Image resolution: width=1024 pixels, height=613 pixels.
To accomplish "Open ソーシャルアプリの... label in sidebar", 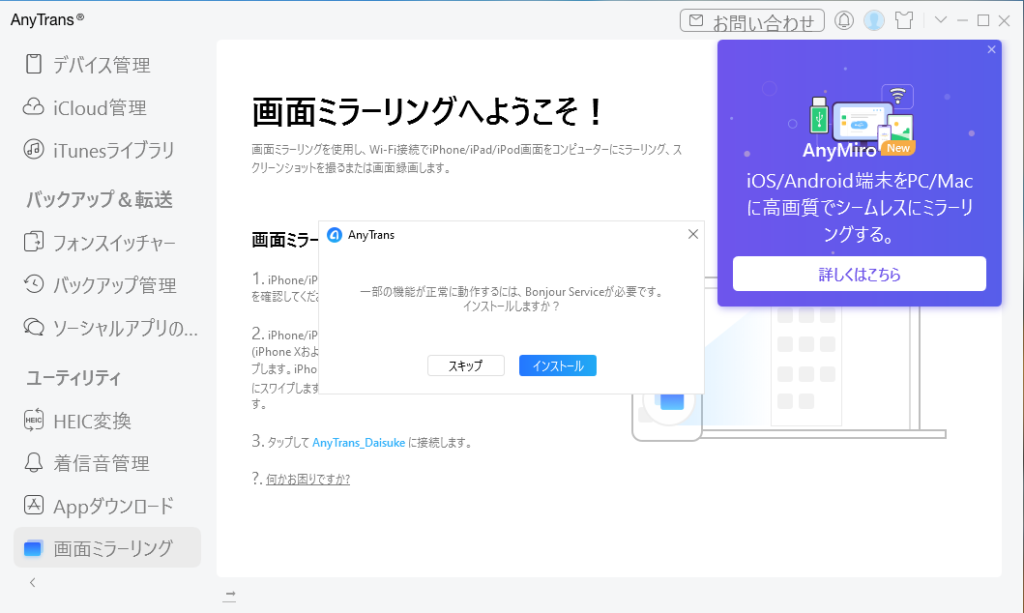I will pos(125,328).
